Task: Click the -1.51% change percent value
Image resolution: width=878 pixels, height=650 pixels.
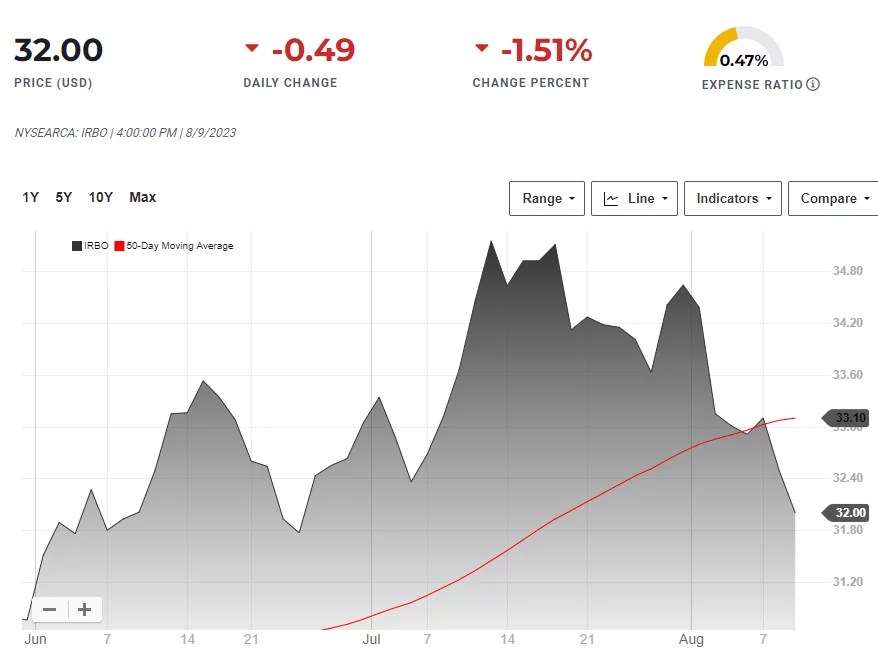Action: [x=547, y=50]
